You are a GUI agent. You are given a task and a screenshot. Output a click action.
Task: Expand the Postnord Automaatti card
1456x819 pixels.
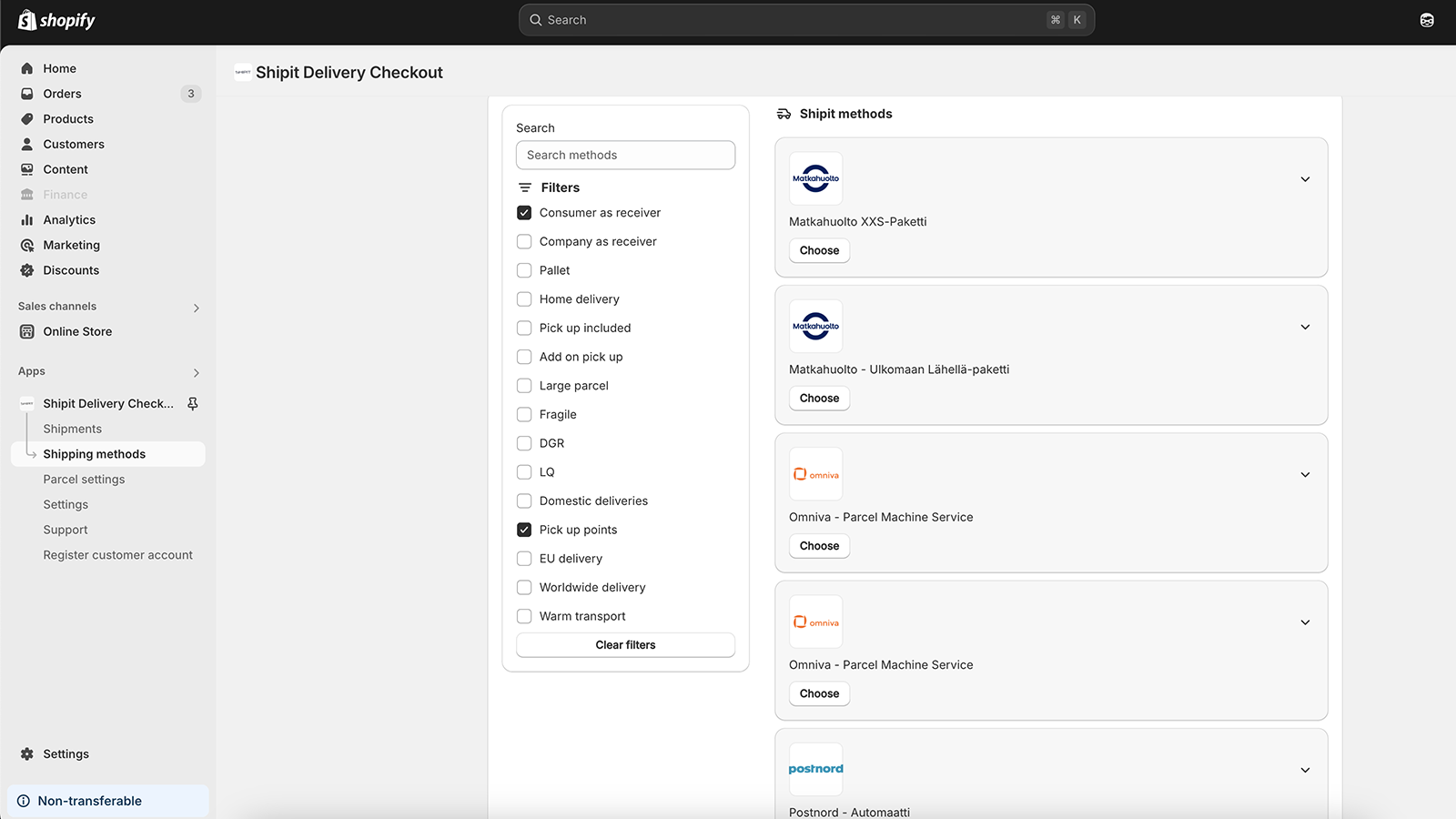1305,770
